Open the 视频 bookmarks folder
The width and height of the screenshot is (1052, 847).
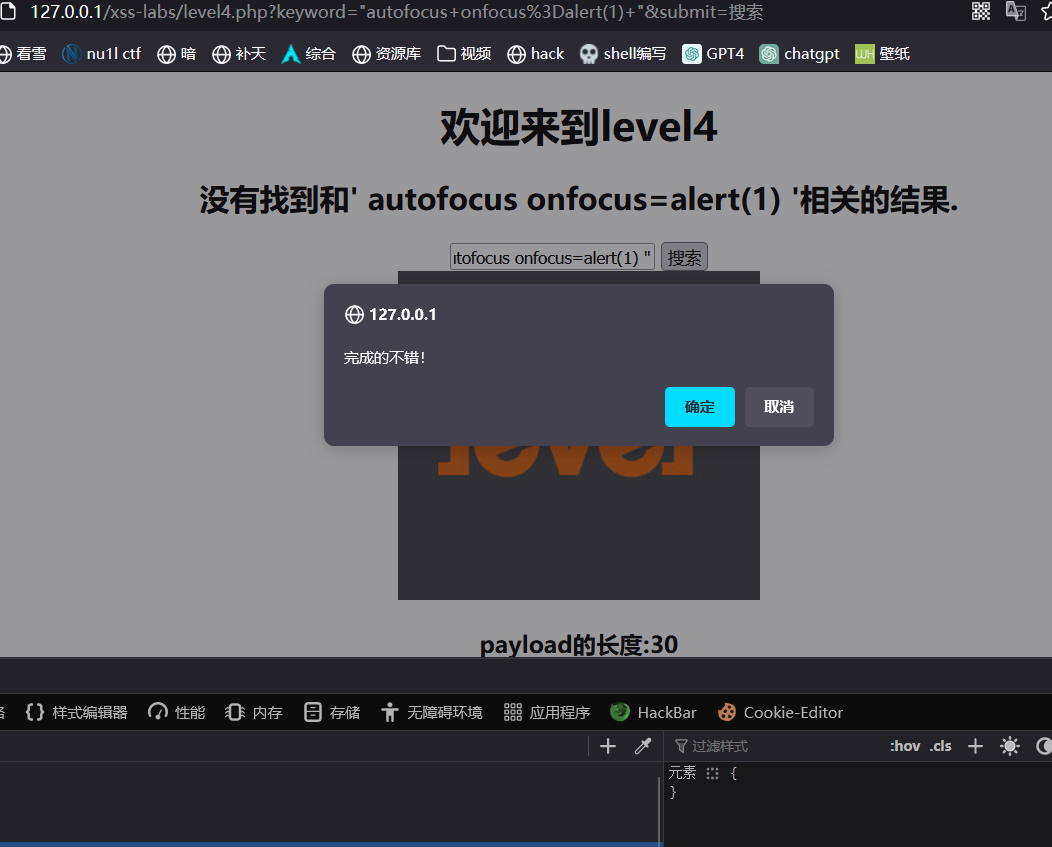[464, 54]
